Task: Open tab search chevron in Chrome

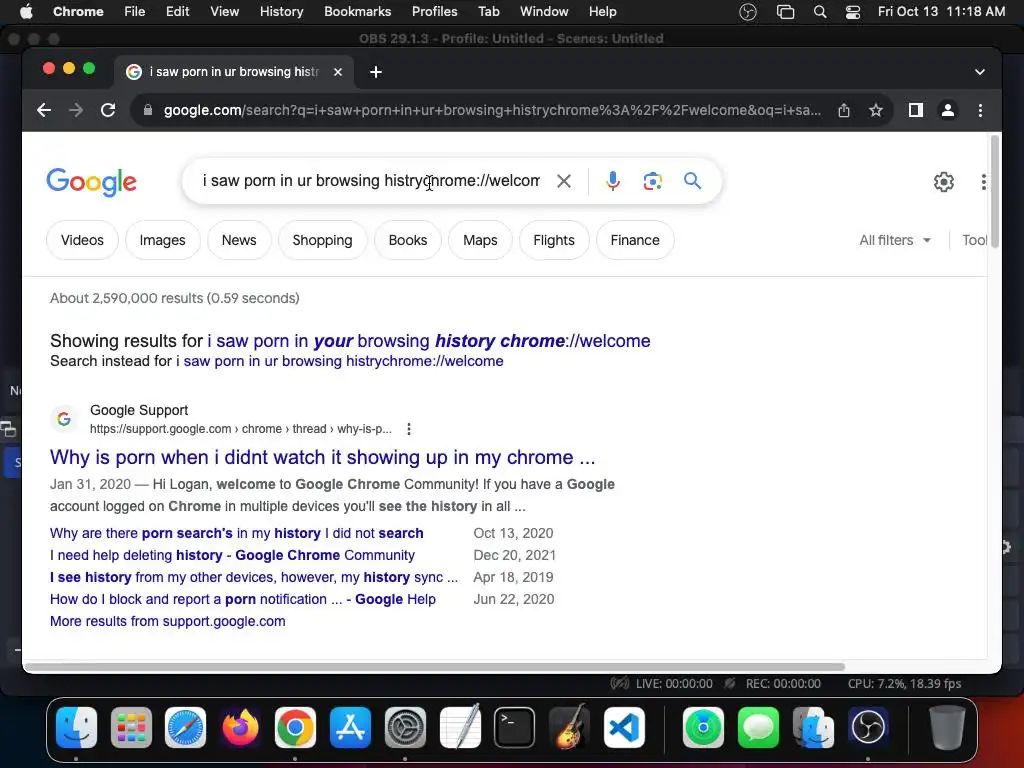Action: [980, 72]
